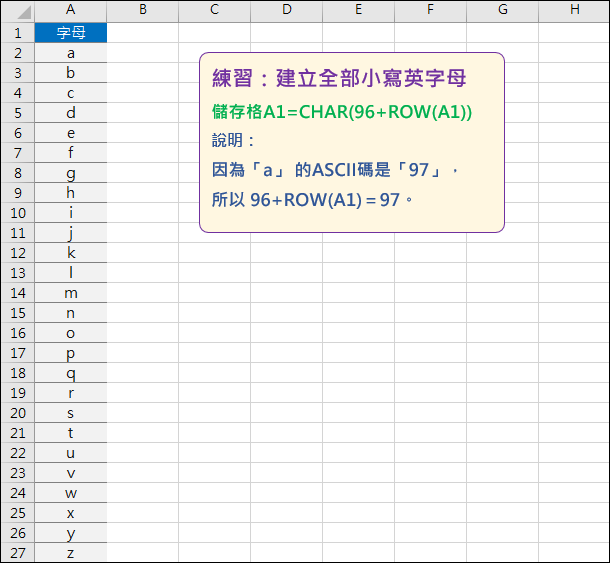Select cell containing letter r

click(x=70, y=393)
